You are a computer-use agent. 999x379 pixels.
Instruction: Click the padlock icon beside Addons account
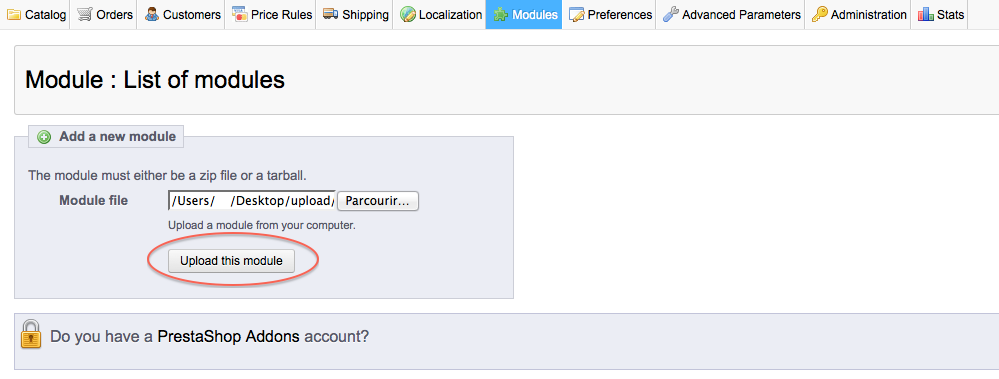31,334
